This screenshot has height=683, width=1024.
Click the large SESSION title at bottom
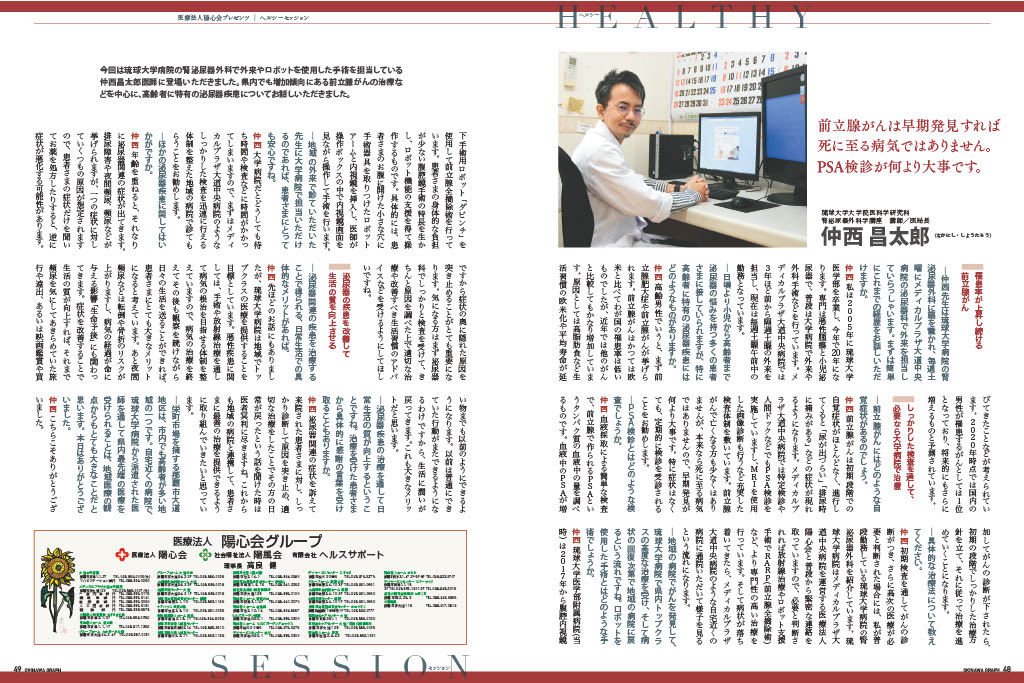(x=339, y=666)
